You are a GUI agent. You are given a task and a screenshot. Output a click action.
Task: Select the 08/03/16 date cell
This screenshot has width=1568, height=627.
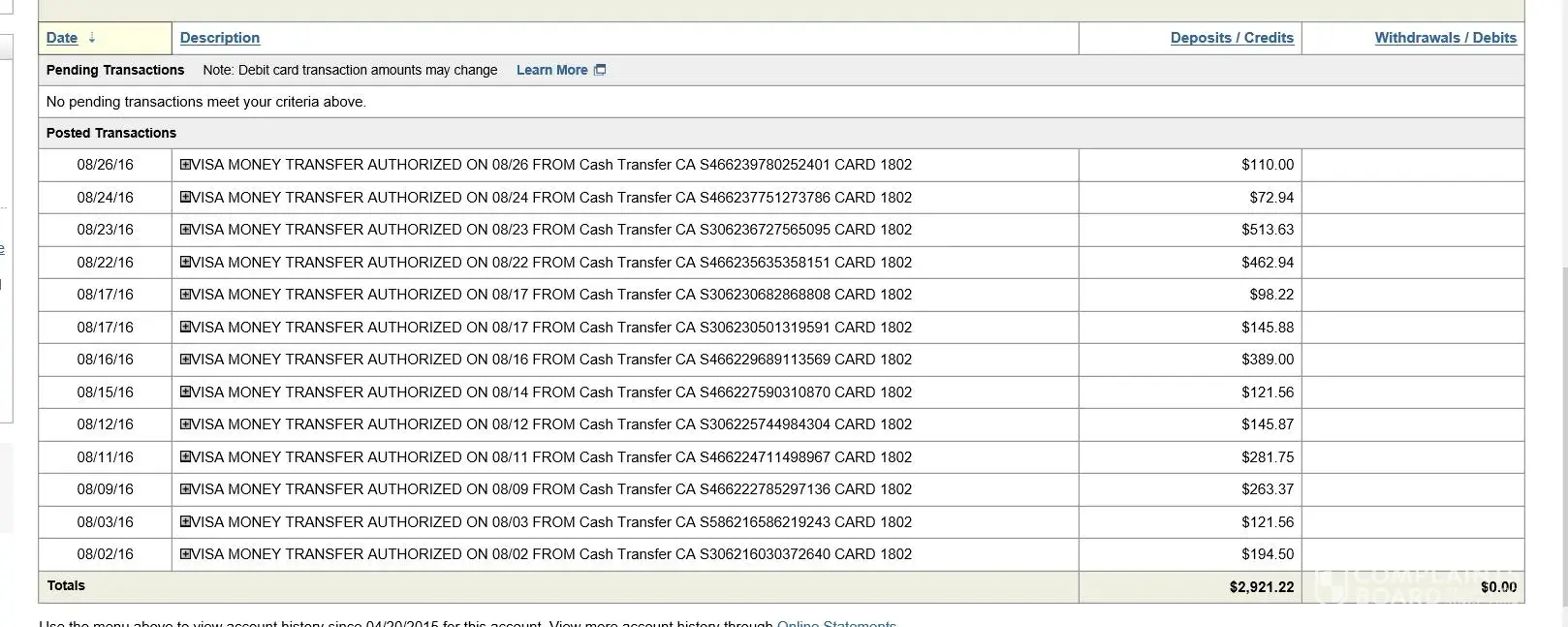point(106,521)
